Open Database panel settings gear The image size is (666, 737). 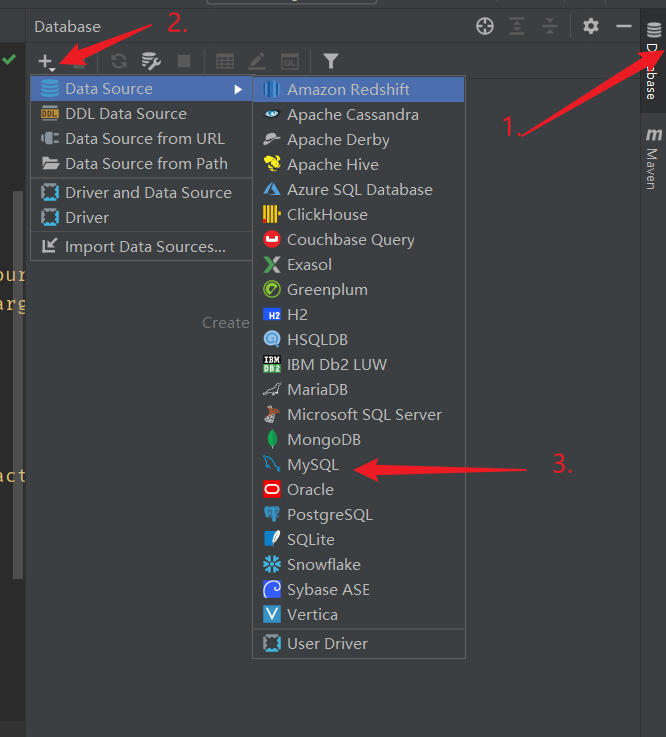click(591, 26)
